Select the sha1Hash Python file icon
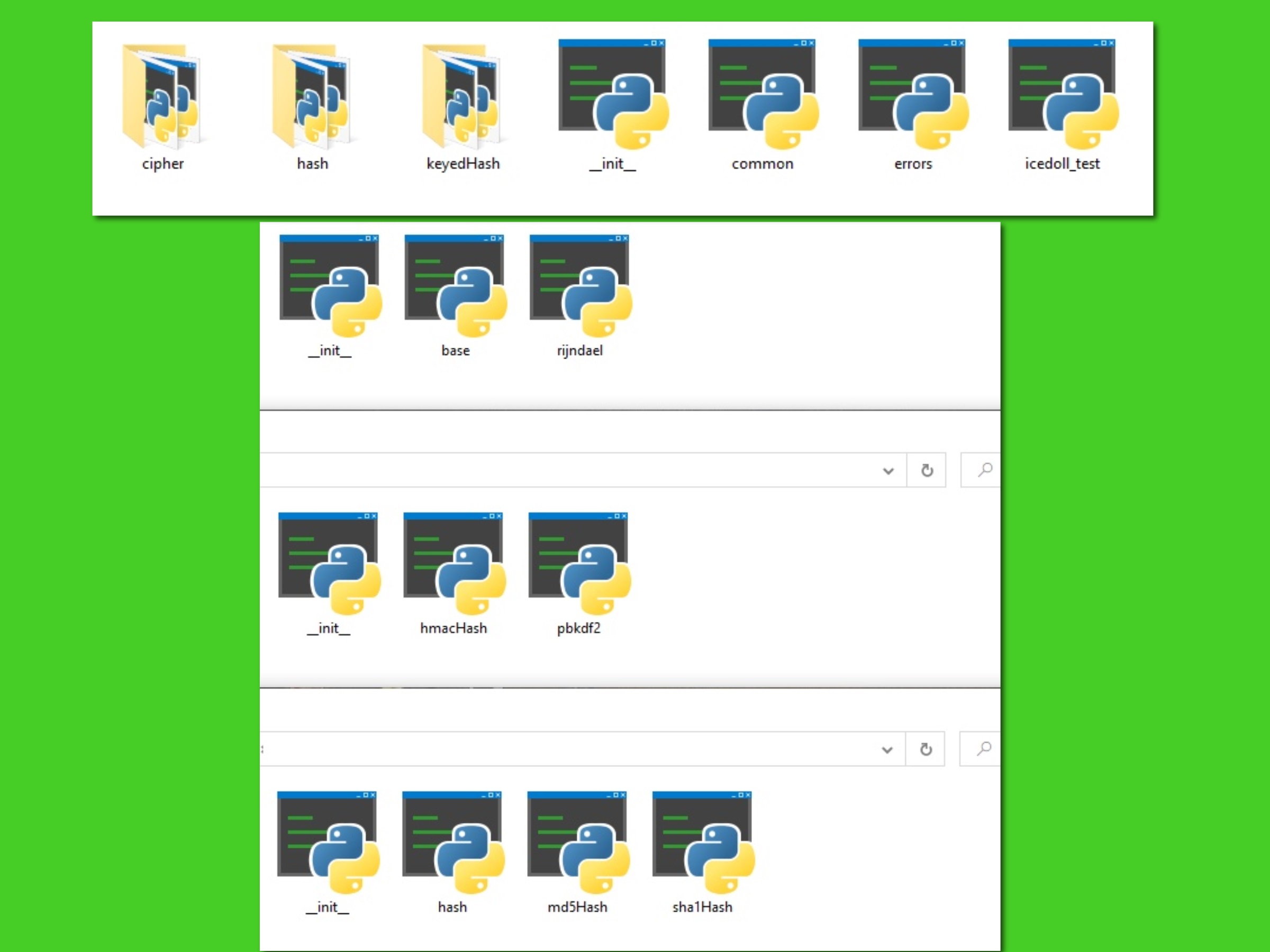This screenshot has width=1270, height=952. click(703, 843)
